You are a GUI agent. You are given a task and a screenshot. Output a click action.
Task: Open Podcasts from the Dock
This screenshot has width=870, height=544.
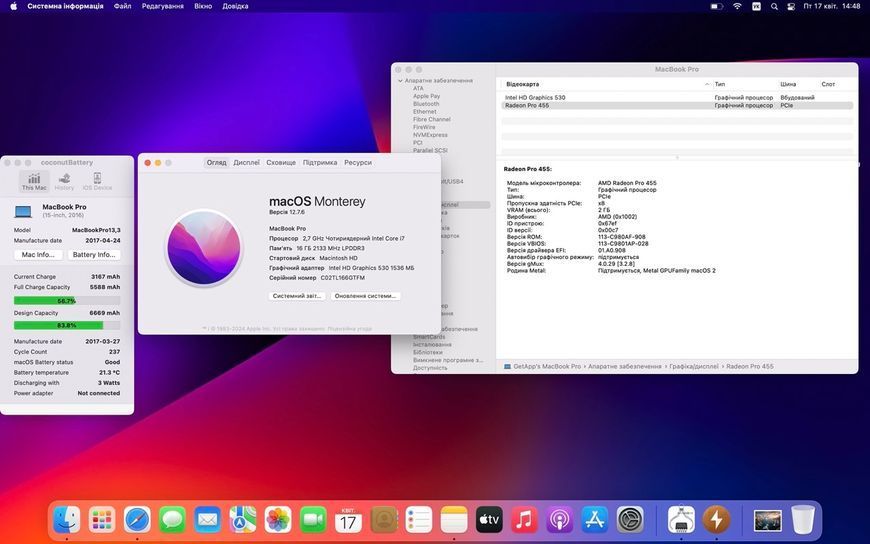[x=560, y=520]
